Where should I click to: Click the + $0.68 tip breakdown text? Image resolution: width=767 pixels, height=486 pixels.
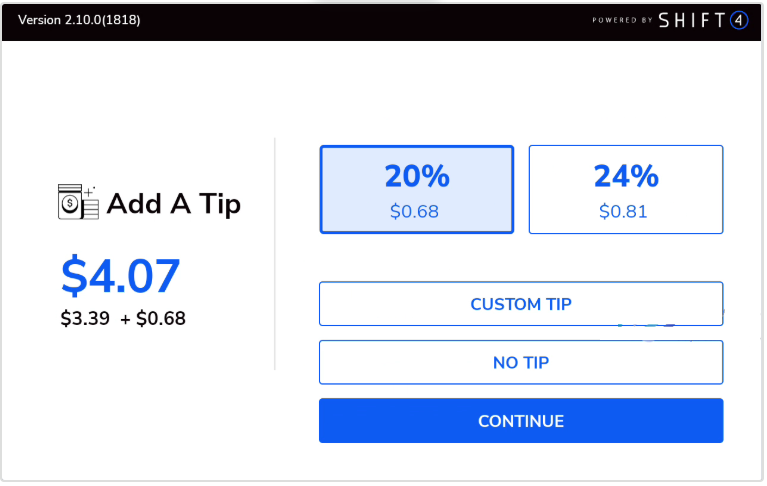tap(153, 319)
